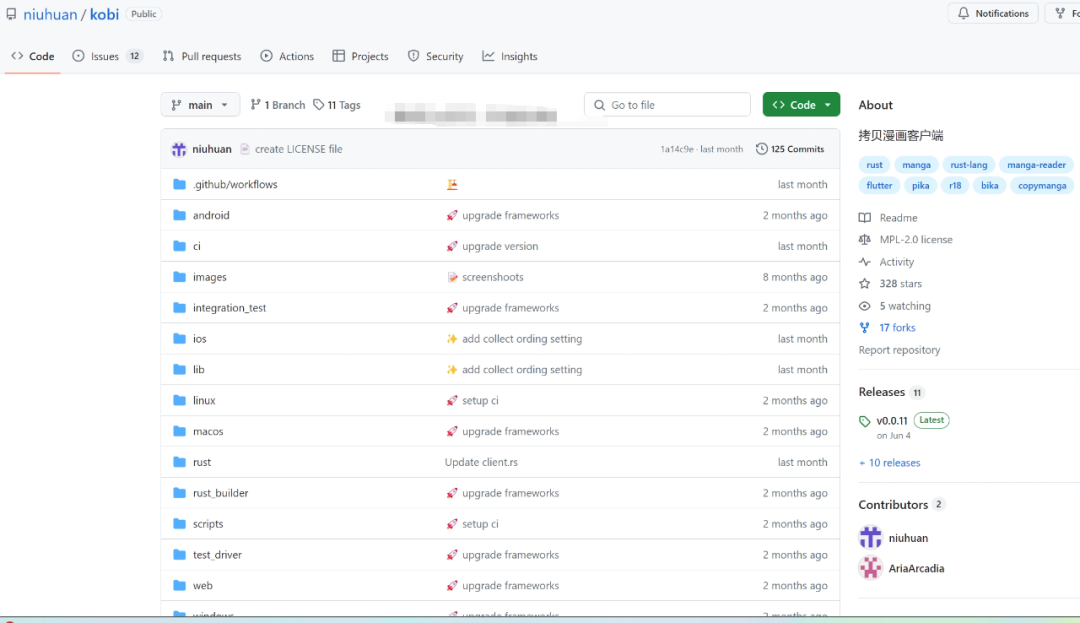Select the manga-reader topic tag

(x=1036, y=165)
